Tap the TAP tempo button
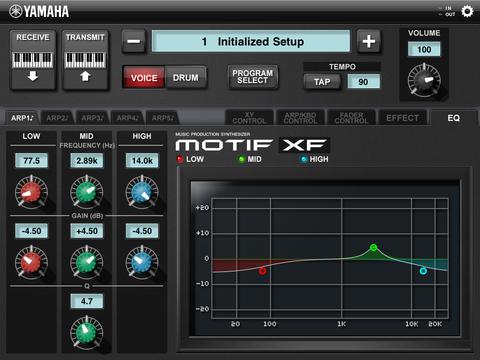The width and height of the screenshot is (480, 360). [x=322, y=82]
